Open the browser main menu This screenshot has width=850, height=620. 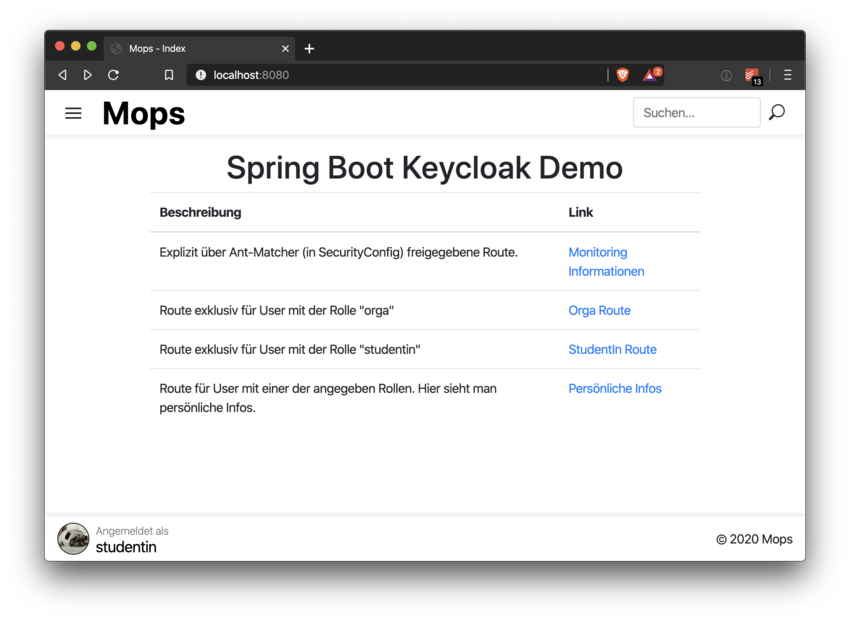tap(788, 75)
